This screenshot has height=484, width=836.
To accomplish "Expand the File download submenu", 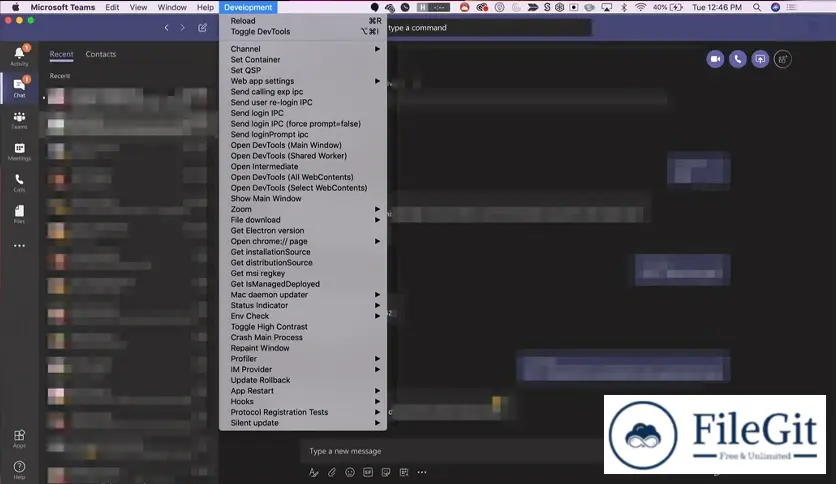I will click(303, 220).
